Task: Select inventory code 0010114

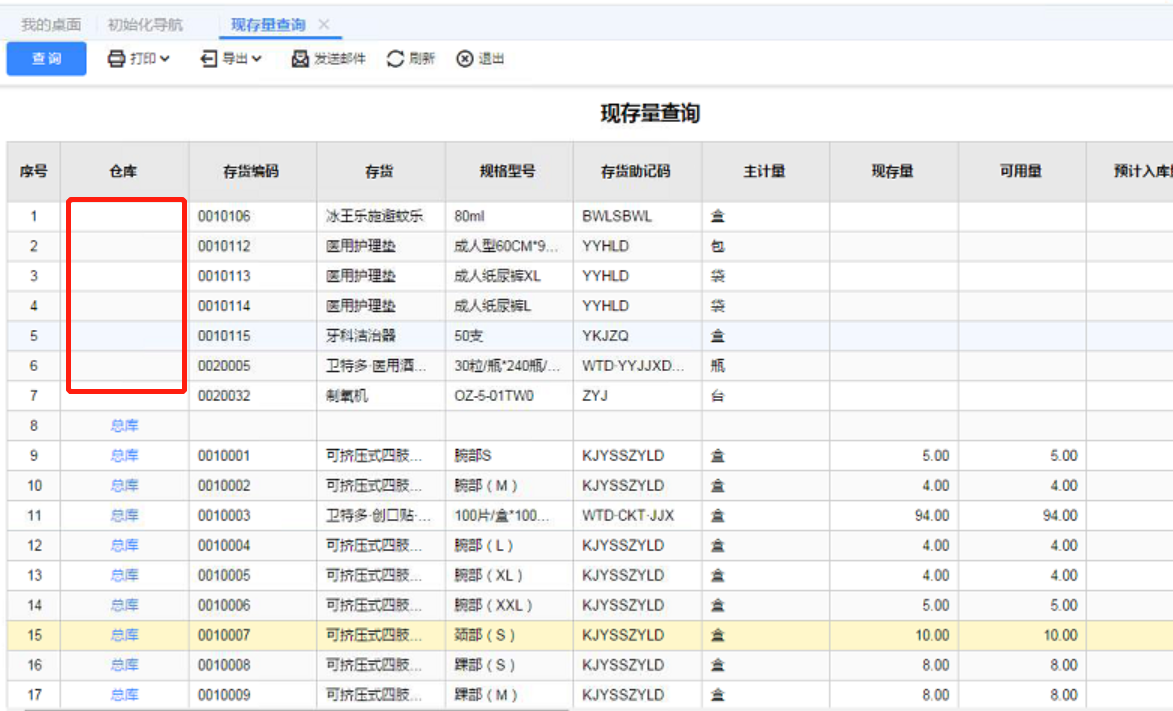Action: [224, 306]
